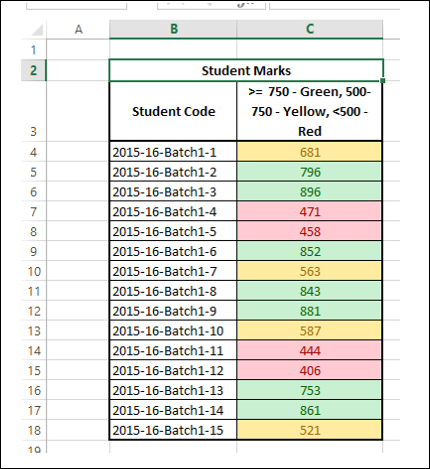The width and height of the screenshot is (430, 469).
Task: Select cell 2015-16-Batch1-2
Action: [x=173, y=172]
